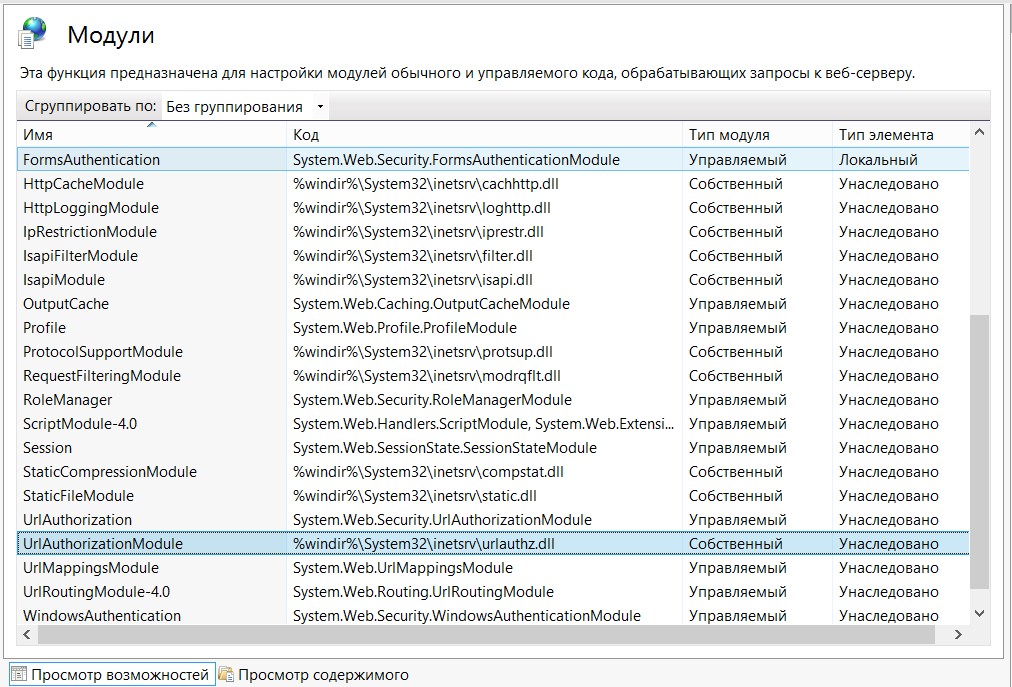Click the Просмотр содержимого tab icon

point(226,675)
